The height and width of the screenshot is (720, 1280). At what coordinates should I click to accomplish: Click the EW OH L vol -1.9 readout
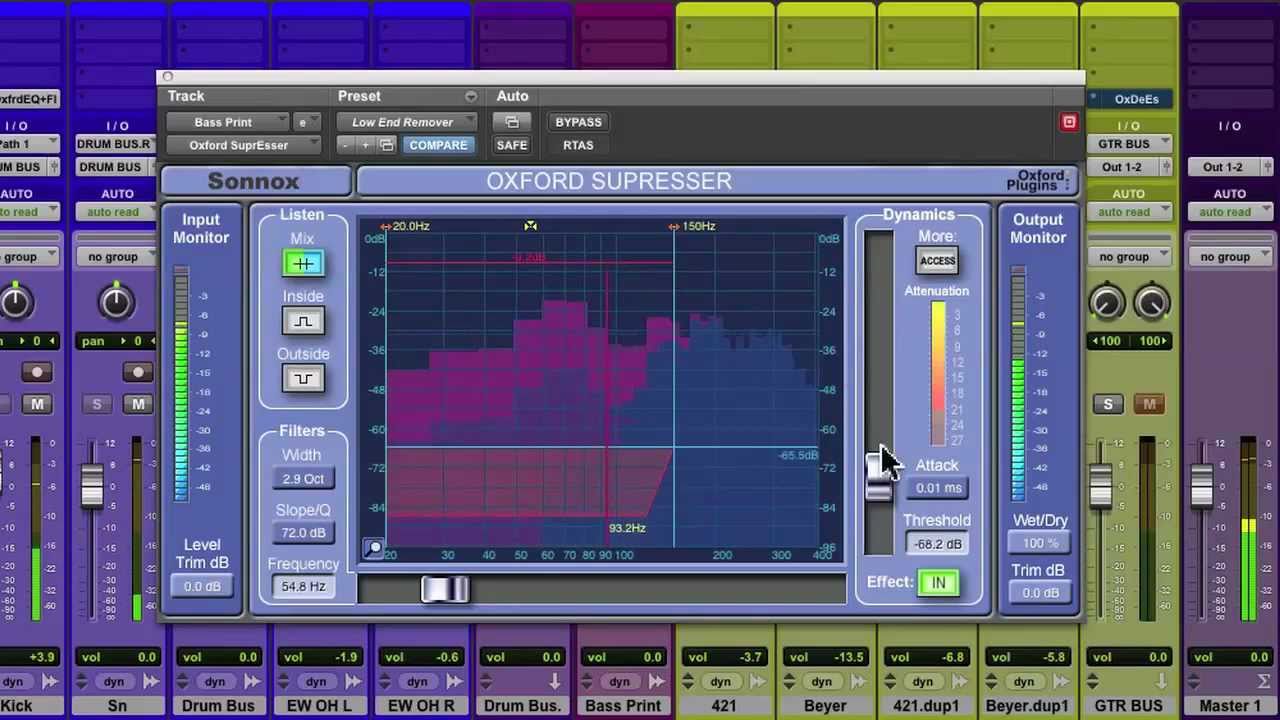320,657
